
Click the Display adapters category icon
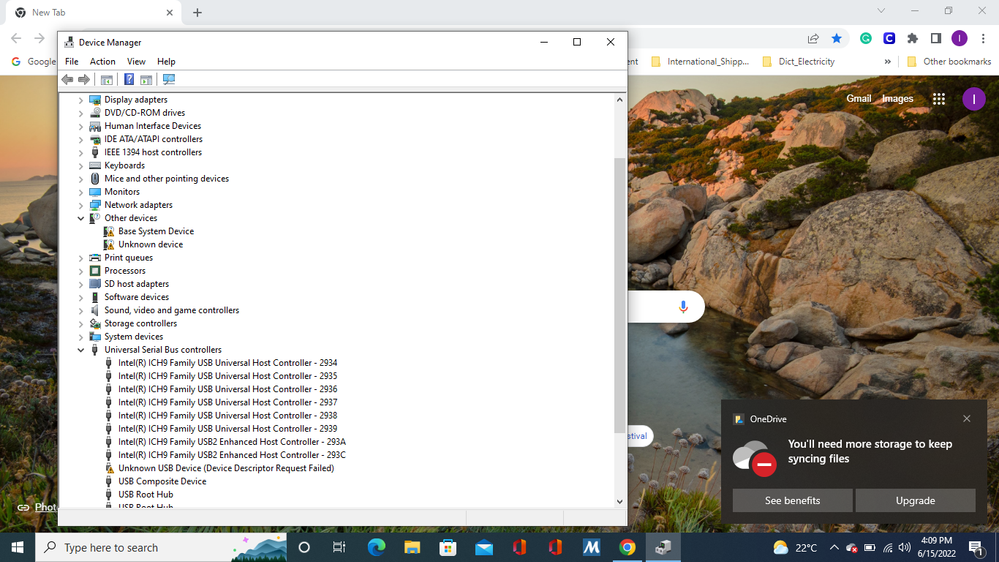[95, 100]
